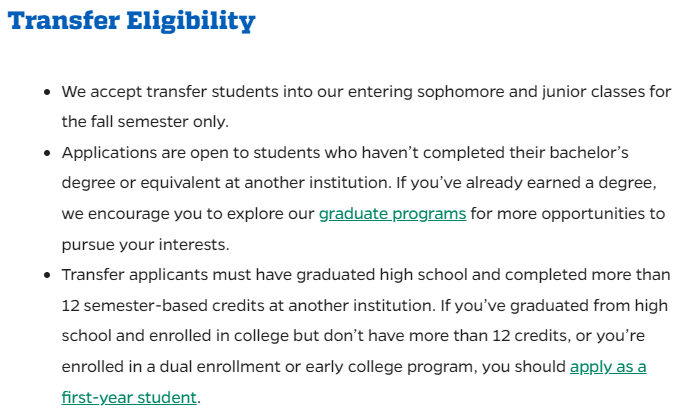Click the sentence starting 'We accept transfer students'
The height and width of the screenshot is (413, 687).
pyautogui.click(x=366, y=92)
